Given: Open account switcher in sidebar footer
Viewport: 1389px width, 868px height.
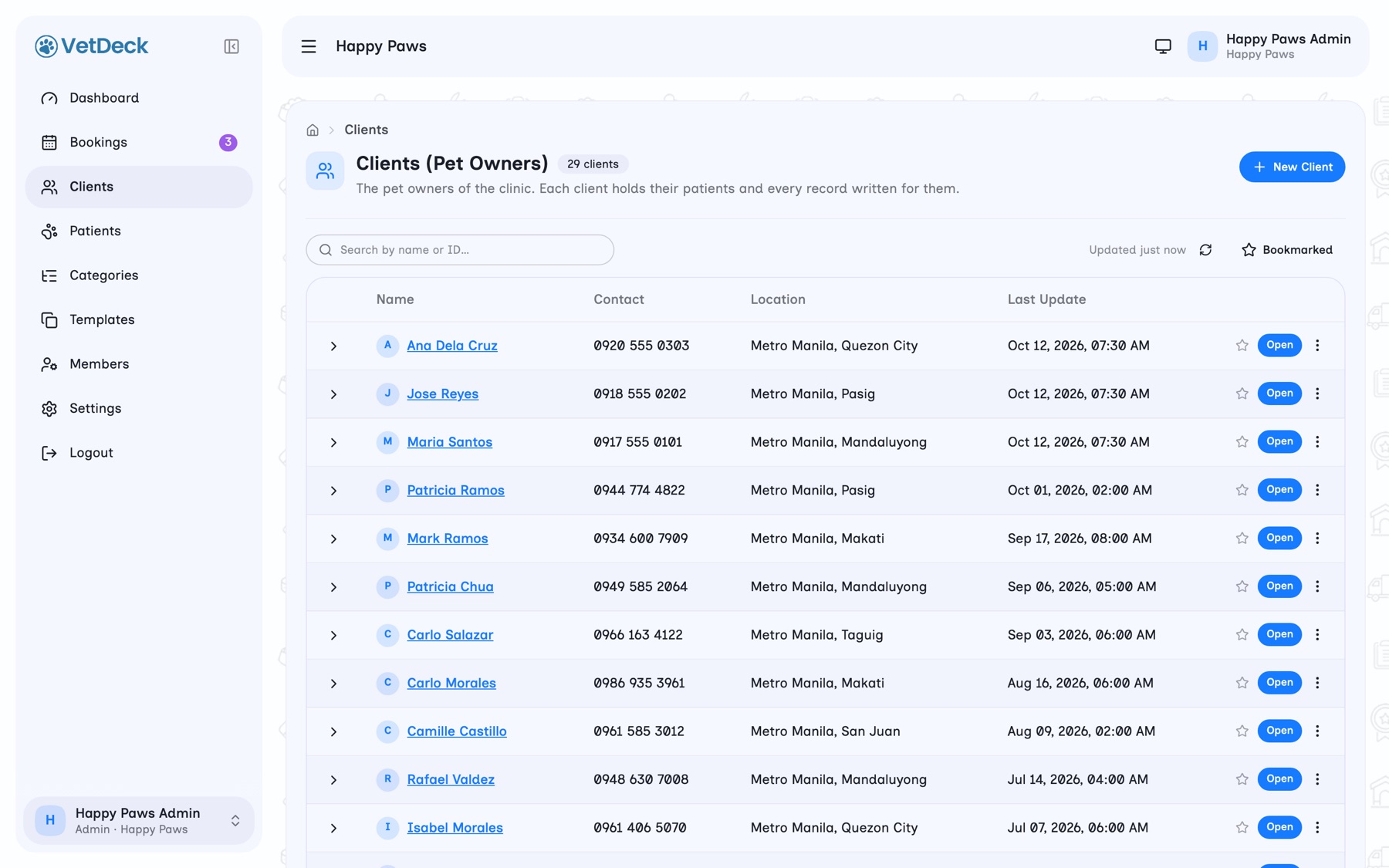Looking at the screenshot, I should (x=139, y=820).
